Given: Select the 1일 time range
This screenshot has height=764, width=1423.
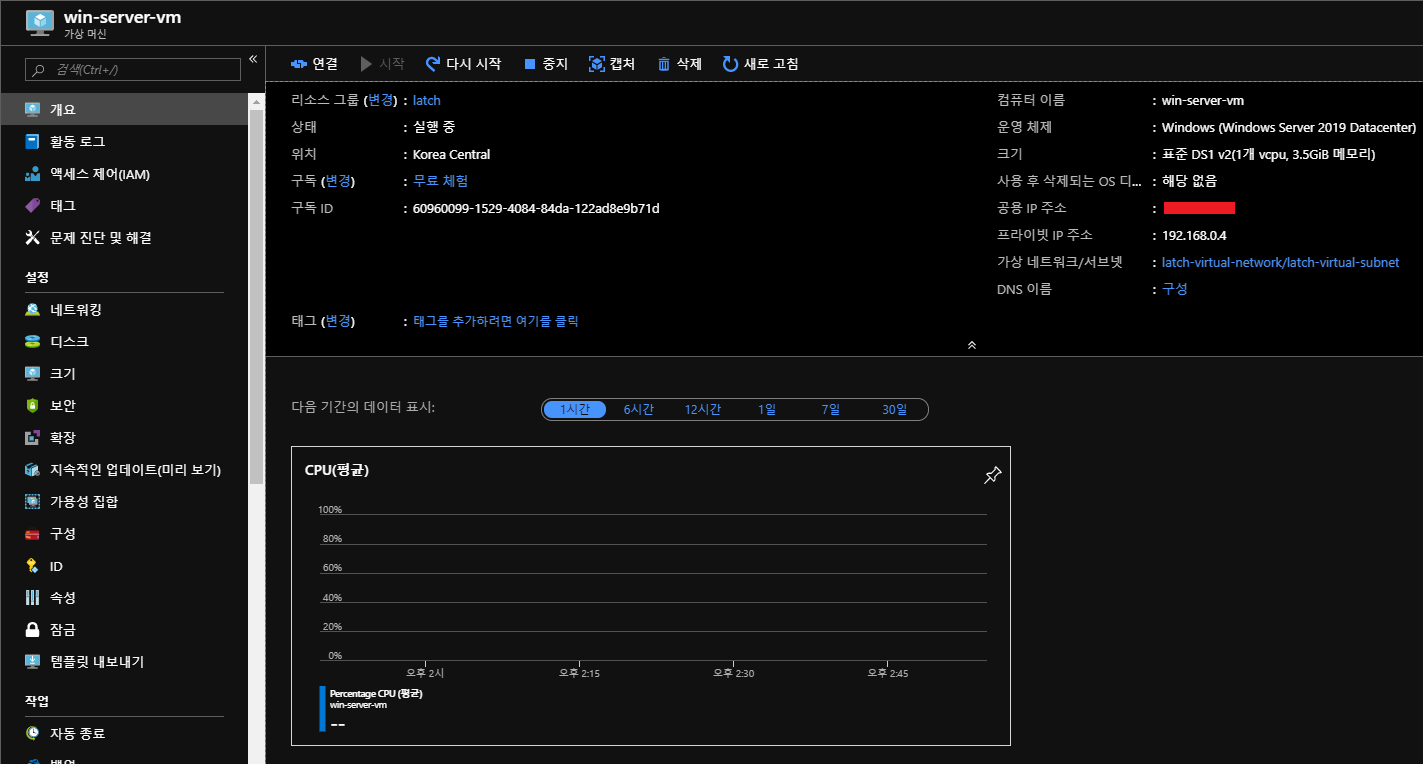Looking at the screenshot, I should point(767,410).
